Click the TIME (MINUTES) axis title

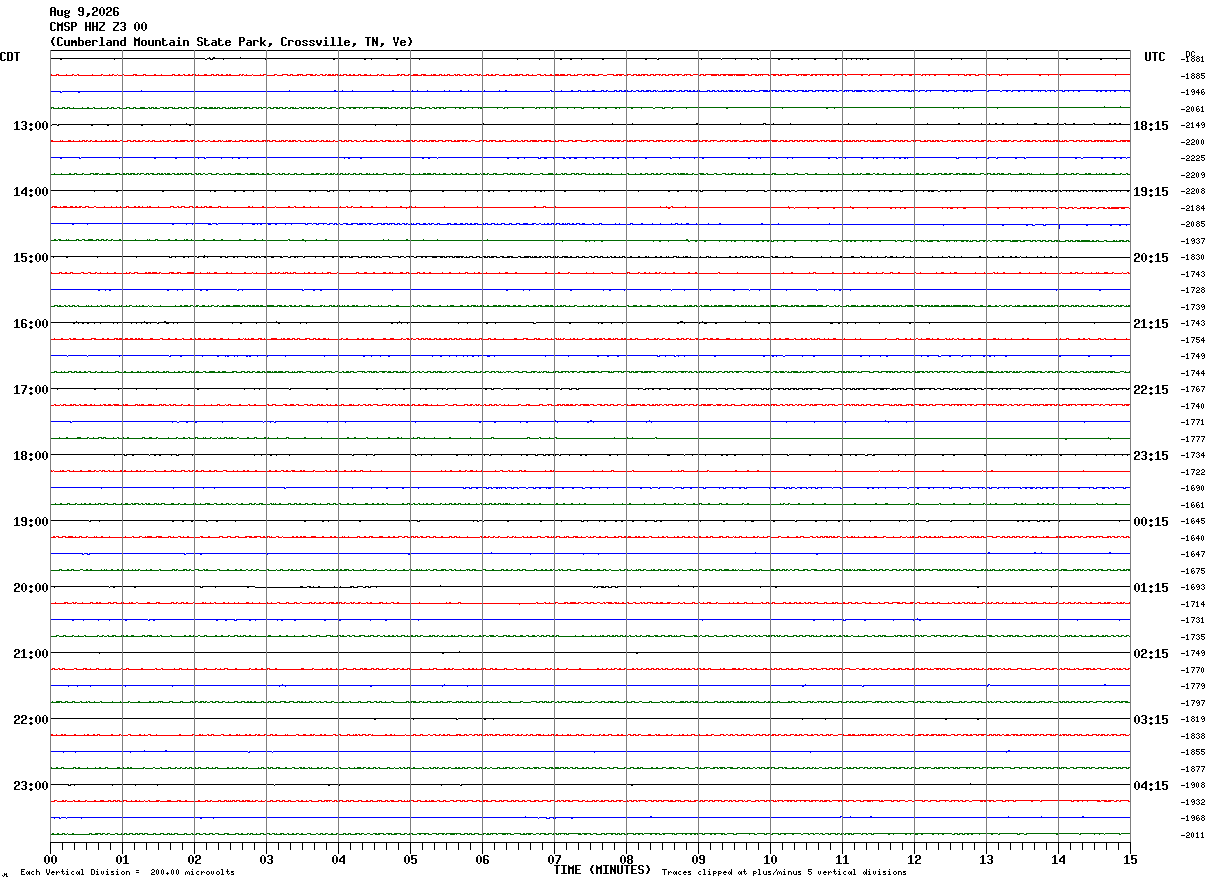click(602, 870)
